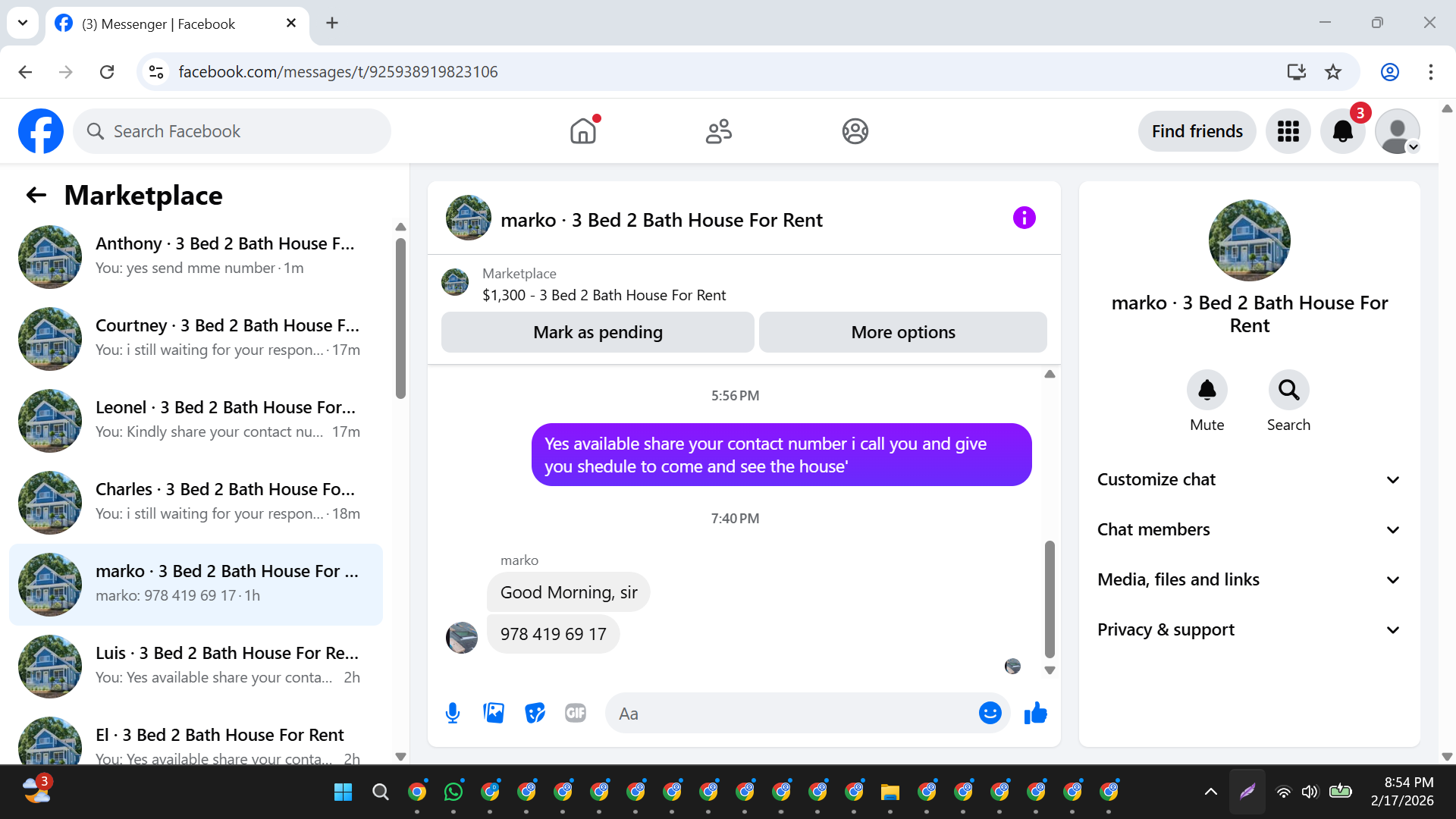Screen dimensions: 1456x819
Task: Expand Privacy & support section
Action: click(1249, 629)
